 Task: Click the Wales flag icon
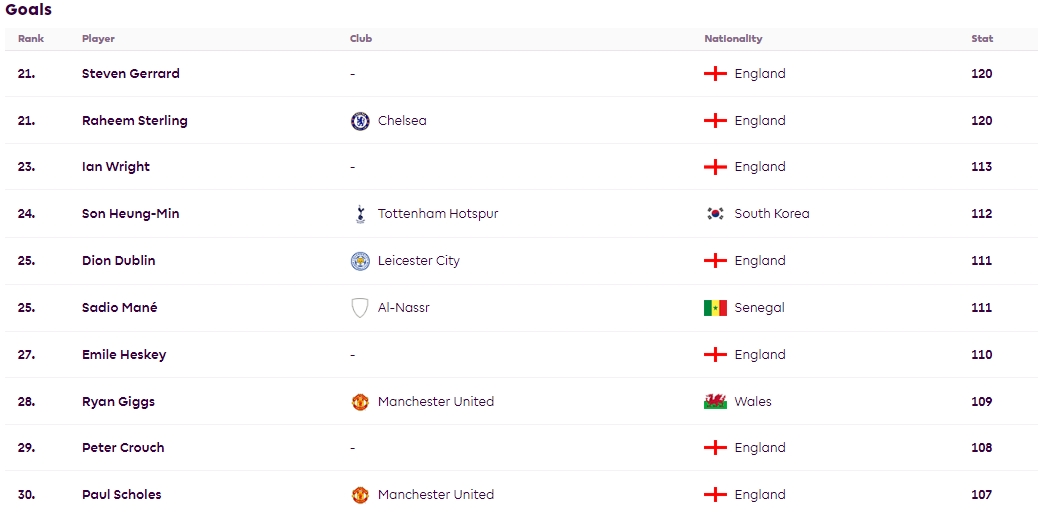tap(715, 402)
